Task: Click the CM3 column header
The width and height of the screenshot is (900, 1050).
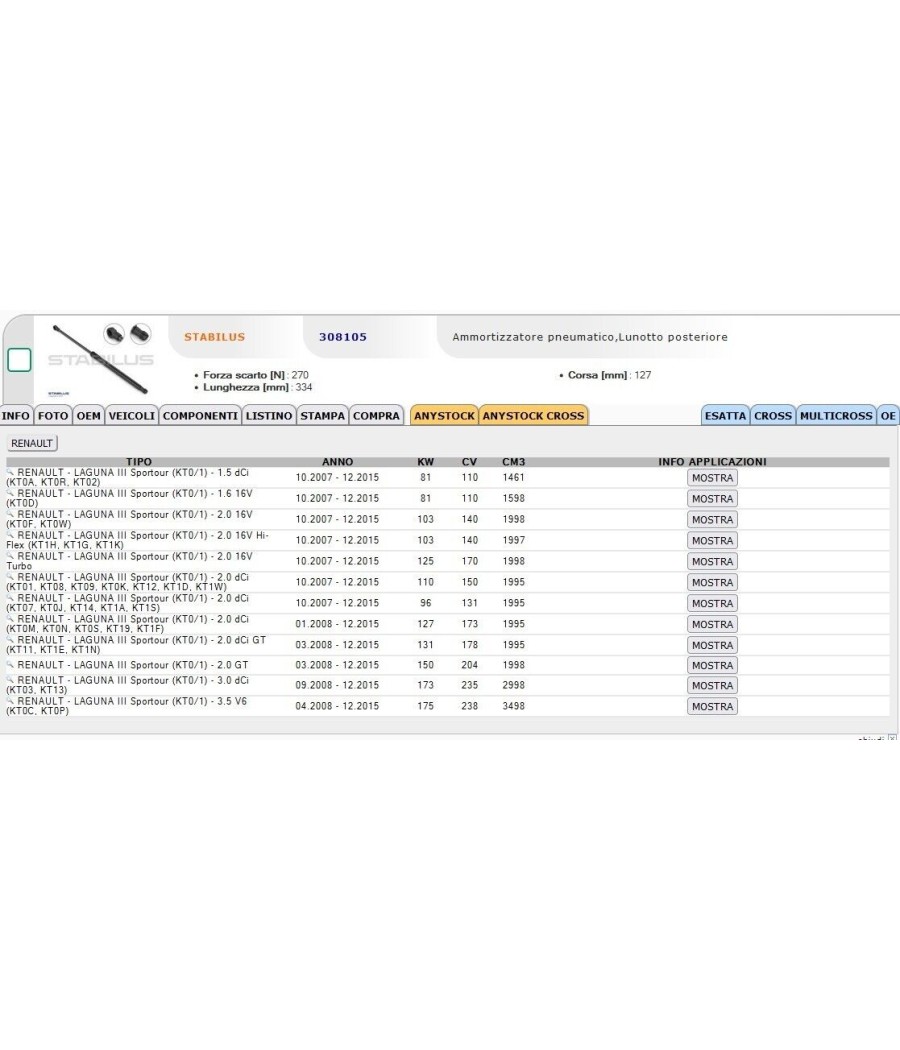Action: [514, 461]
